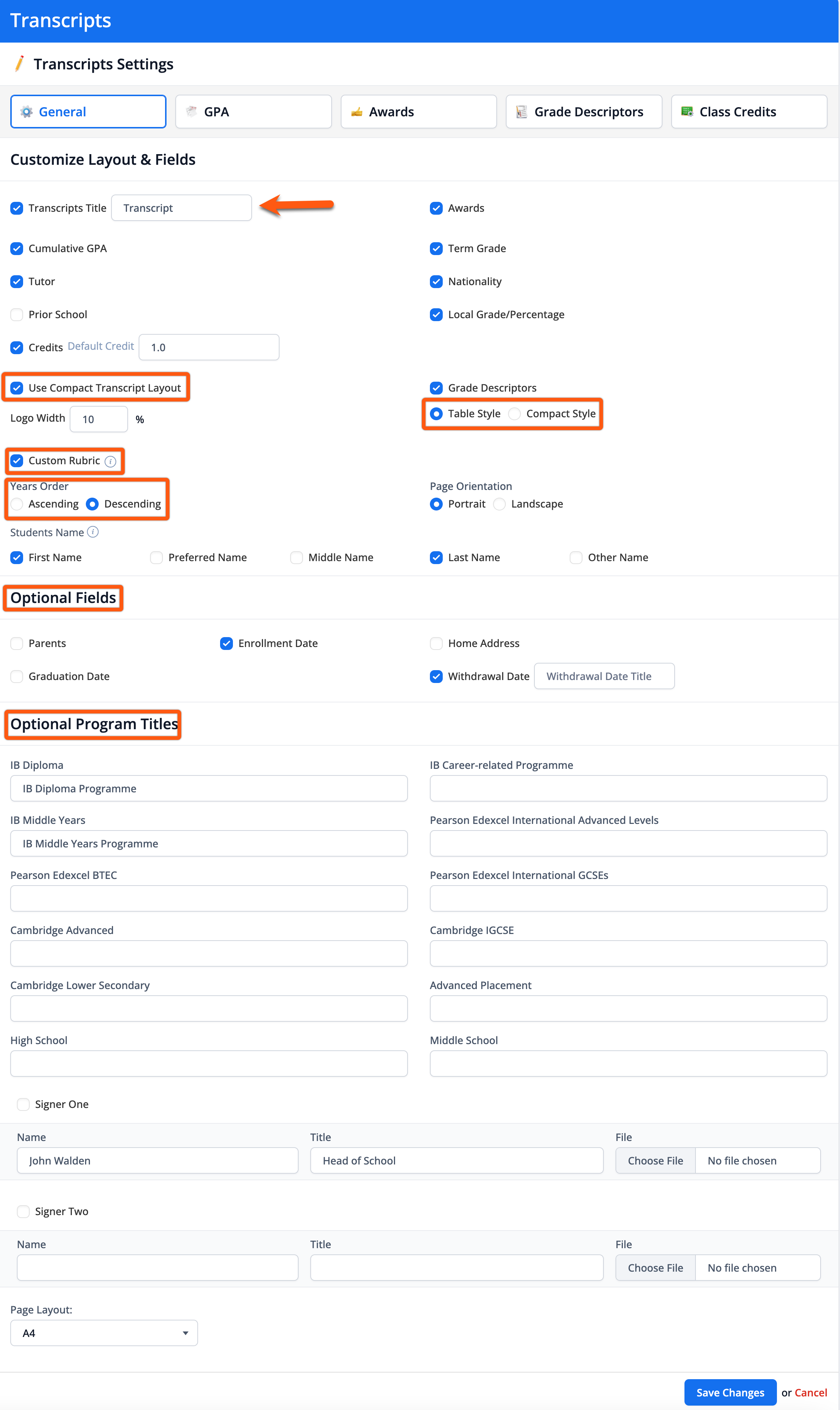
Task: Click the Grade Descriptors document icon
Action: click(x=521, y=112)
